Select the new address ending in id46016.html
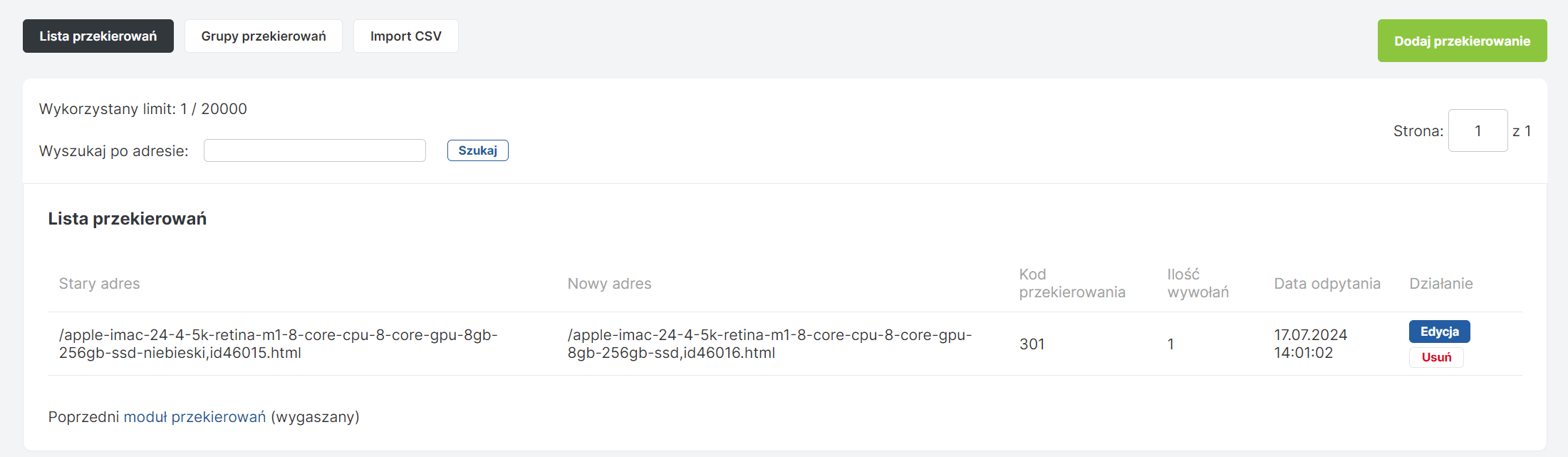This screenshot has width=1568, height=457. (x=769, y=344)
